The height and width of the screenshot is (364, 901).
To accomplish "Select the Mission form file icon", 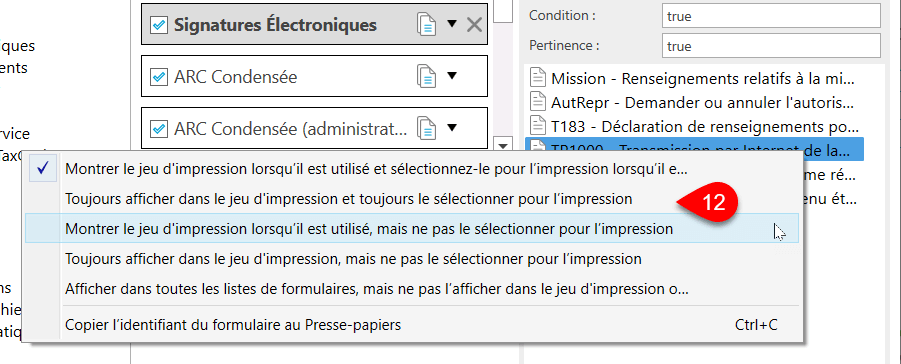I will 538,78.
